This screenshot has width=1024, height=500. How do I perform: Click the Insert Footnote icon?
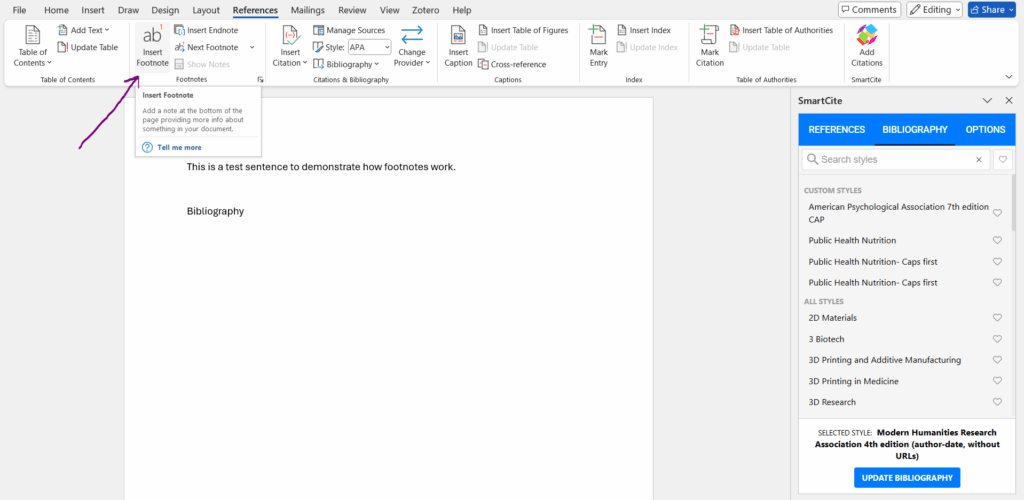point(152,38)
